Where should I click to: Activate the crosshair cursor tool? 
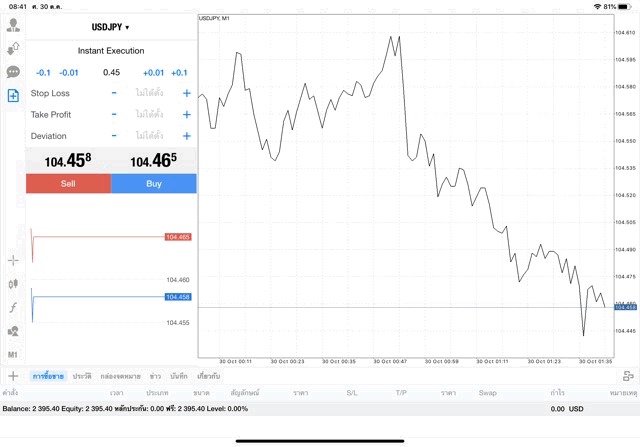pos(13,260)
